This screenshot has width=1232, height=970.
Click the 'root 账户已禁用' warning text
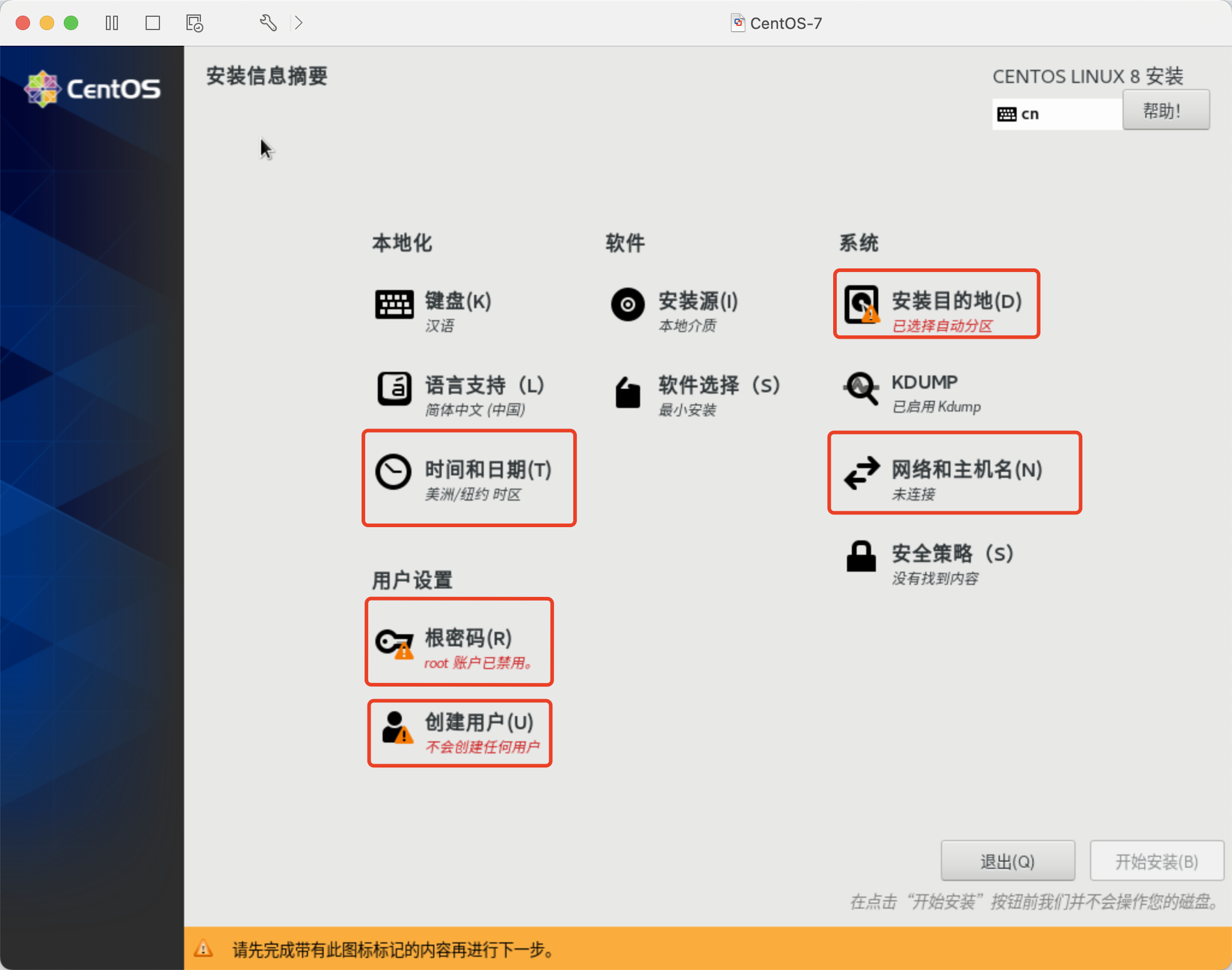click(479, 663)
